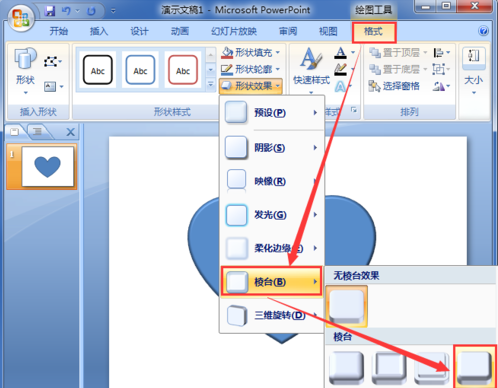Click 置于底层 send to back
Viewport: 498px width, 388px height.
[398, 69]
